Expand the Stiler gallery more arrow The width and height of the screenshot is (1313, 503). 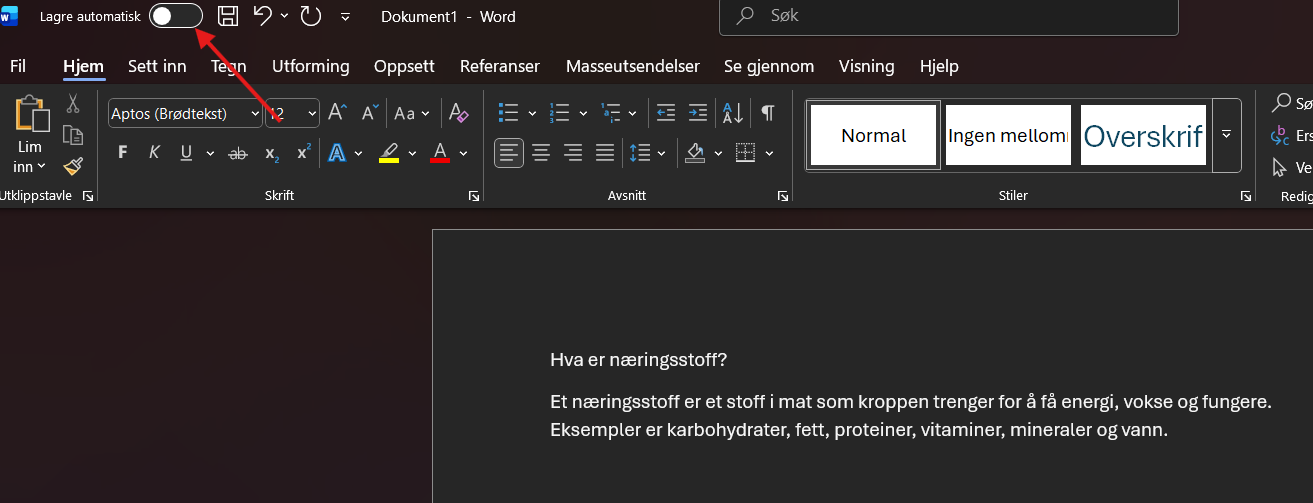(x=1226, y=134)
